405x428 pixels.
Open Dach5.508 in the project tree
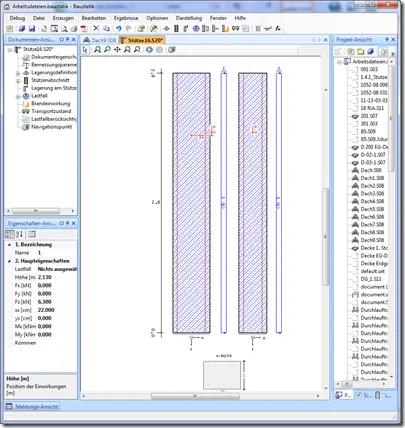tap(372, 209)
